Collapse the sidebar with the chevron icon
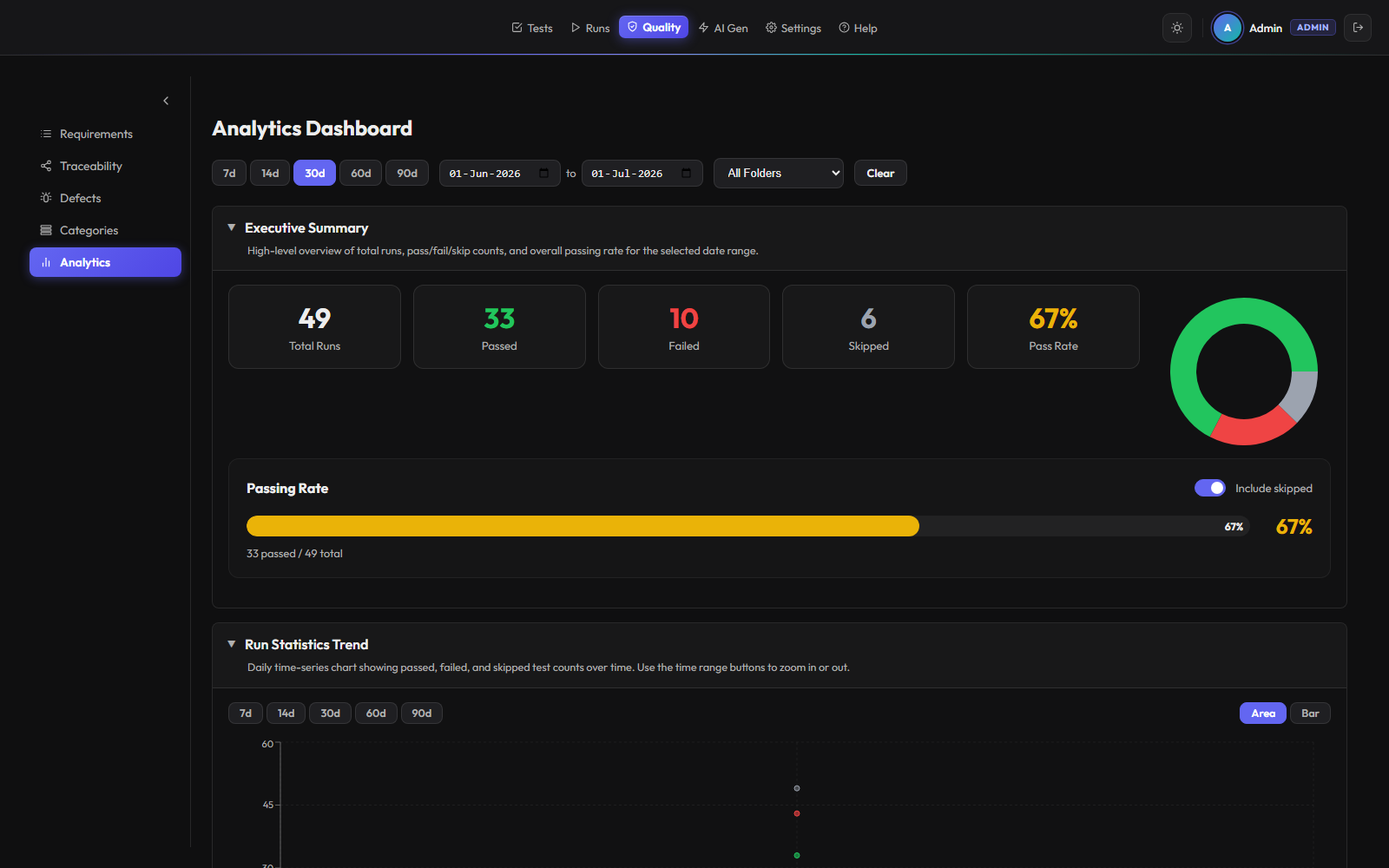The image size is (1389, 868). 166,101
